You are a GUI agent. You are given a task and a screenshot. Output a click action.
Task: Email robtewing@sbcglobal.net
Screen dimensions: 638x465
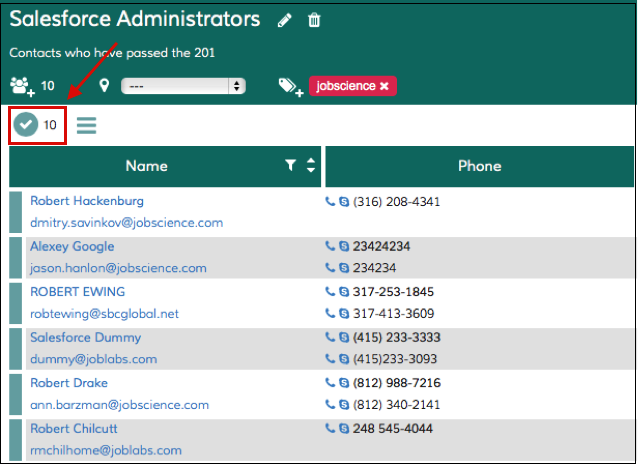point(105,314)
